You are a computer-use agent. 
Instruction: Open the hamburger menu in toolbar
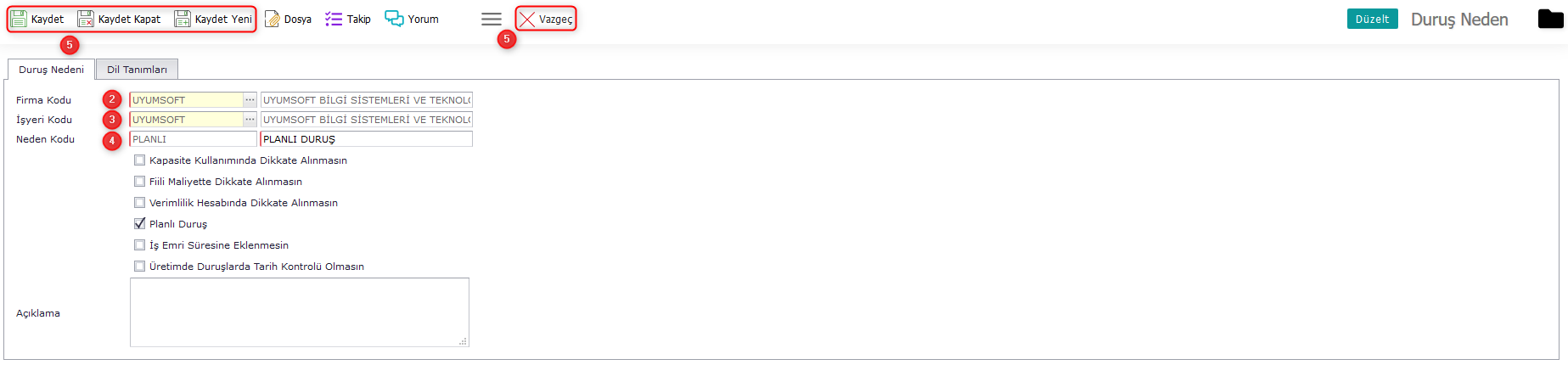pyautogui.click(x=492, y=19)
